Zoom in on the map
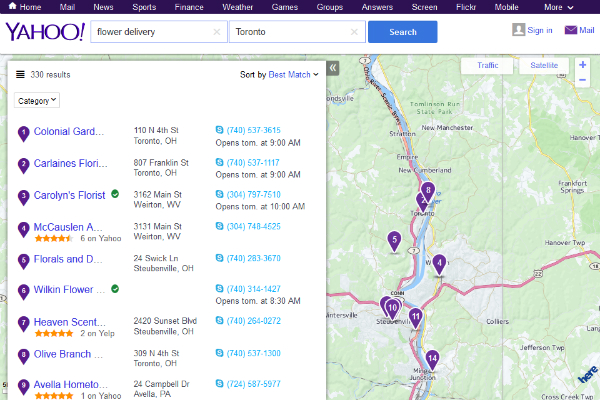The image size is (600, 400). click(x=582, y=65)
